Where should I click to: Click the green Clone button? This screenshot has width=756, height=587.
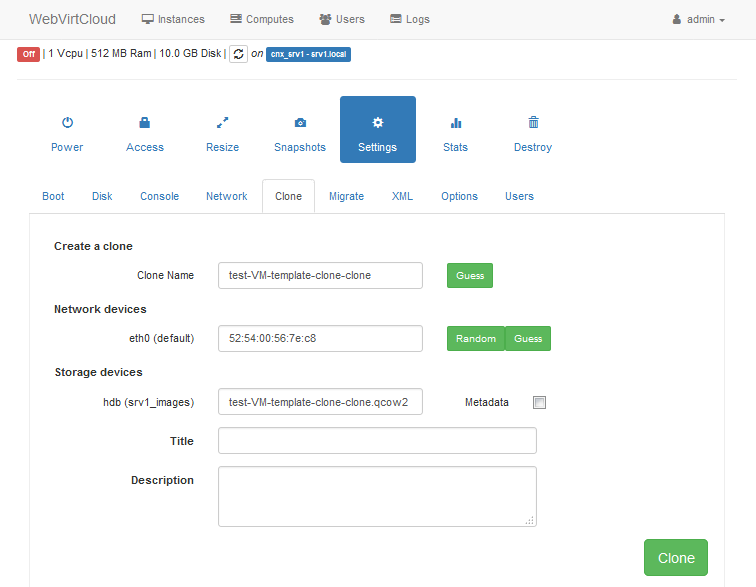click(x=676, y=558)
